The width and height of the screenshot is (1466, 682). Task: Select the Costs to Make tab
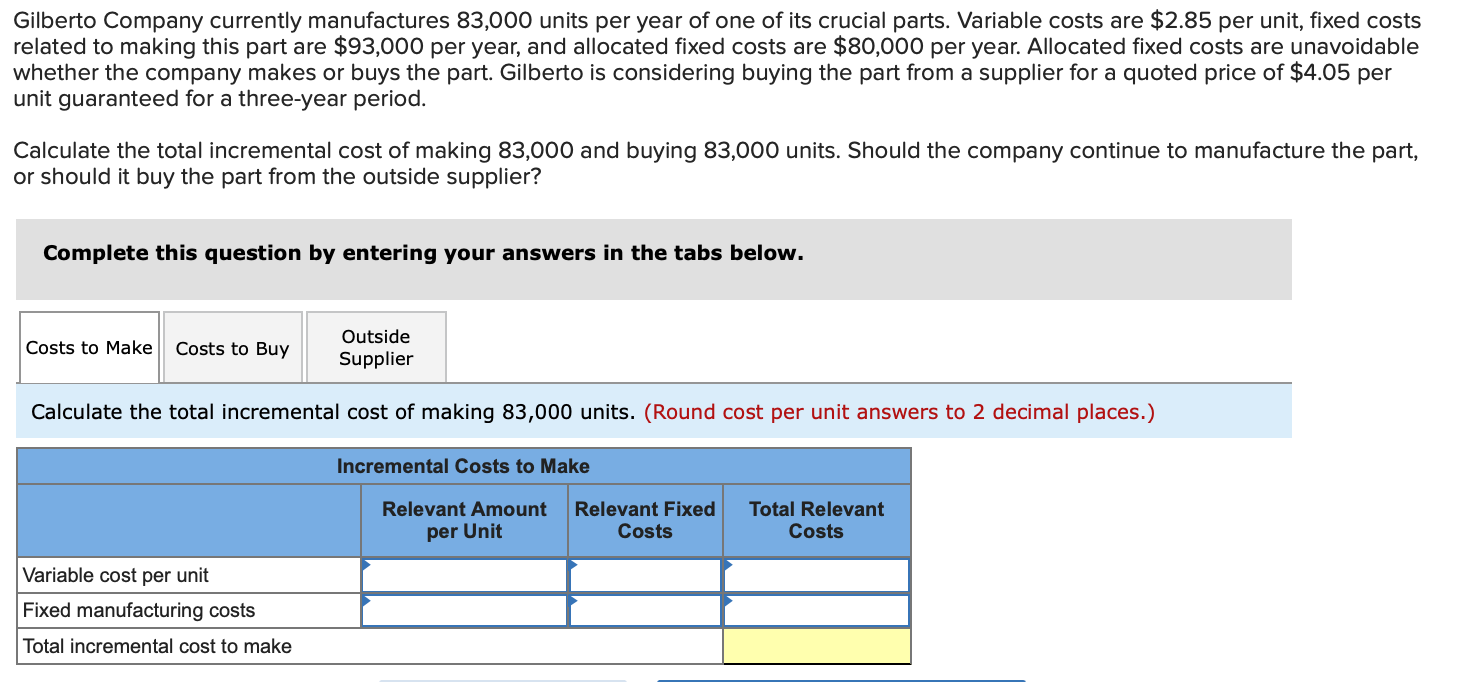pyautogui.click(x=89, y=347)
